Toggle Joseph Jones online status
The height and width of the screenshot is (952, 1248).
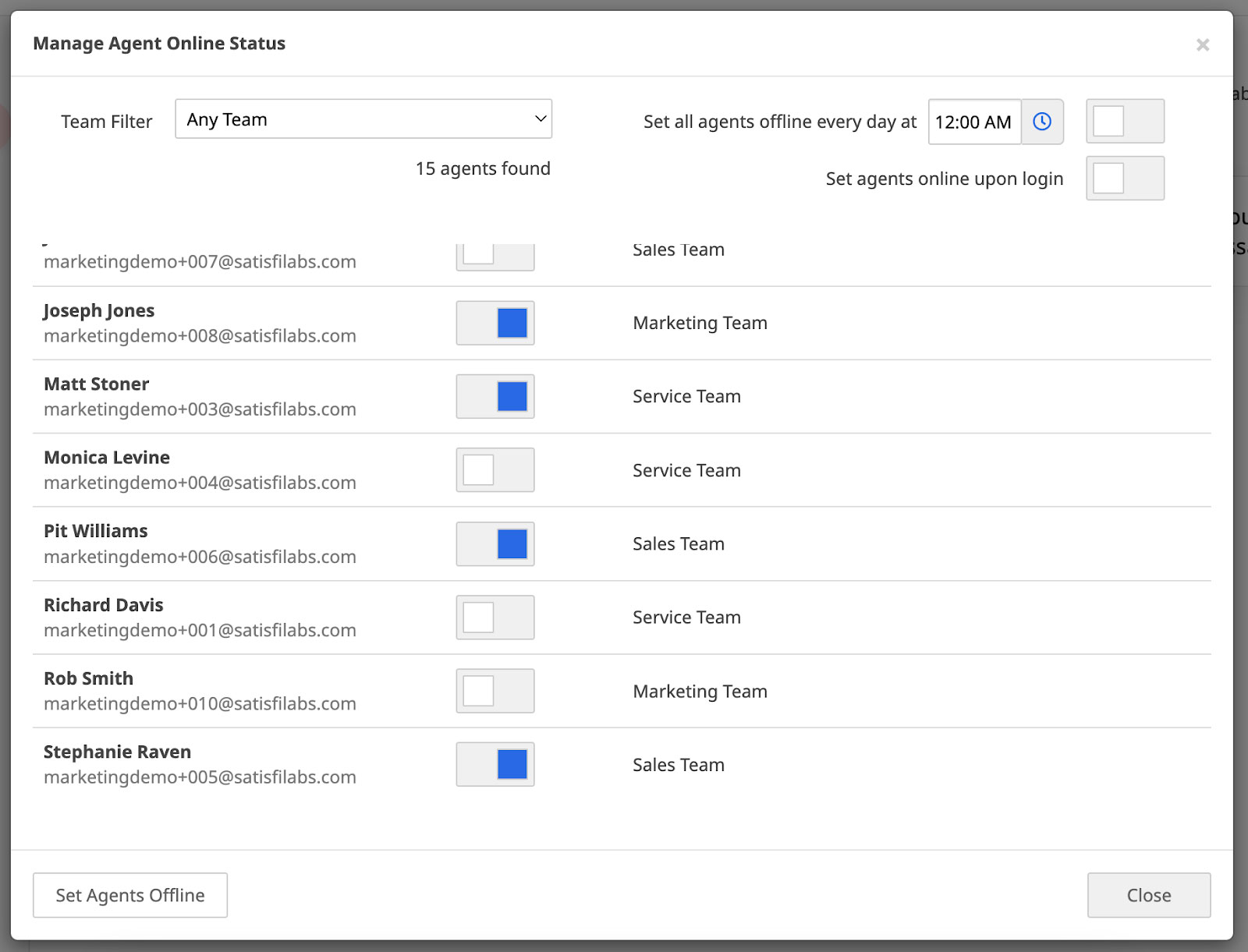495,323
